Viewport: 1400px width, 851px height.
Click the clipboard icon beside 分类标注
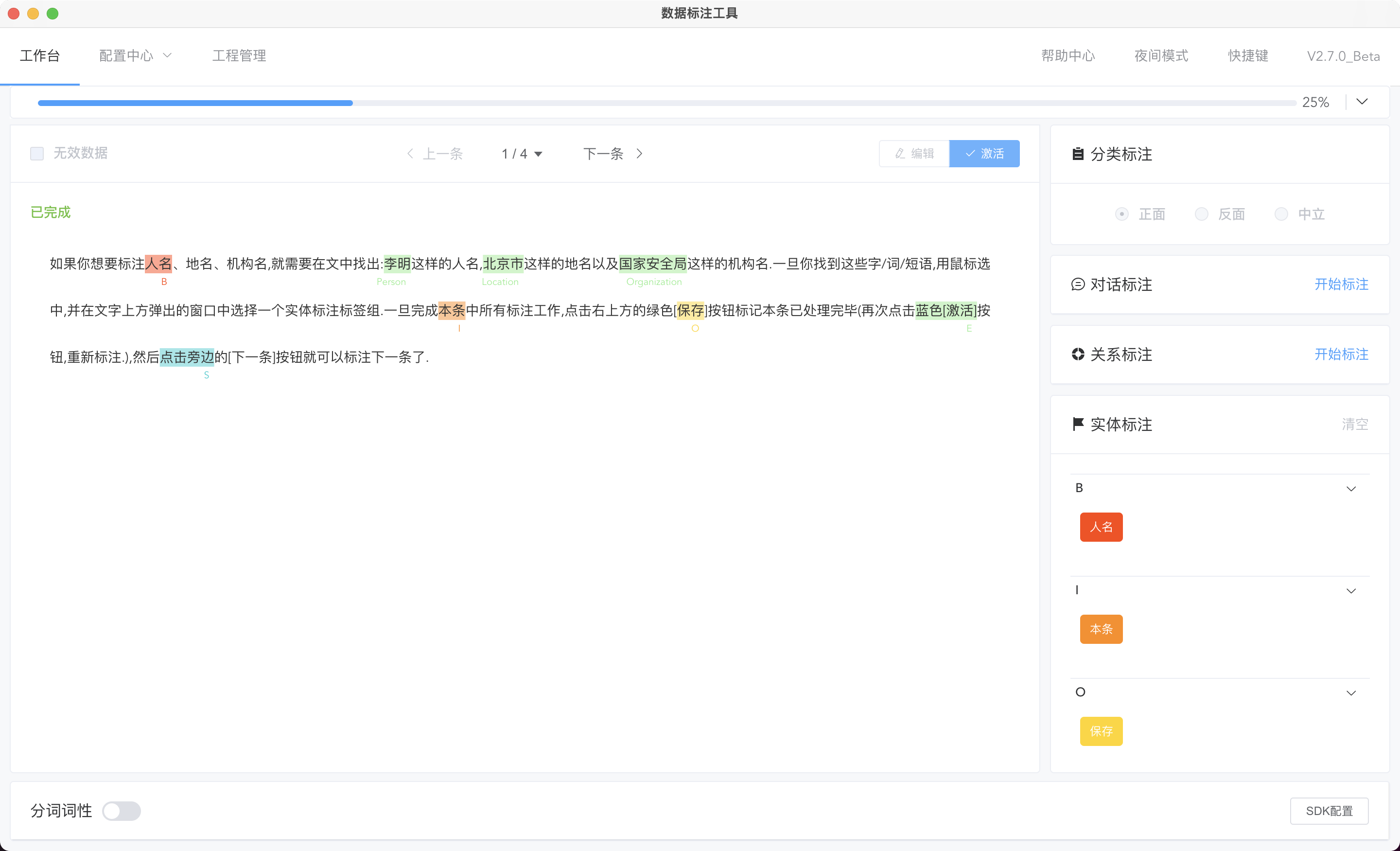pyautogui.click(x=1077, y=154)
